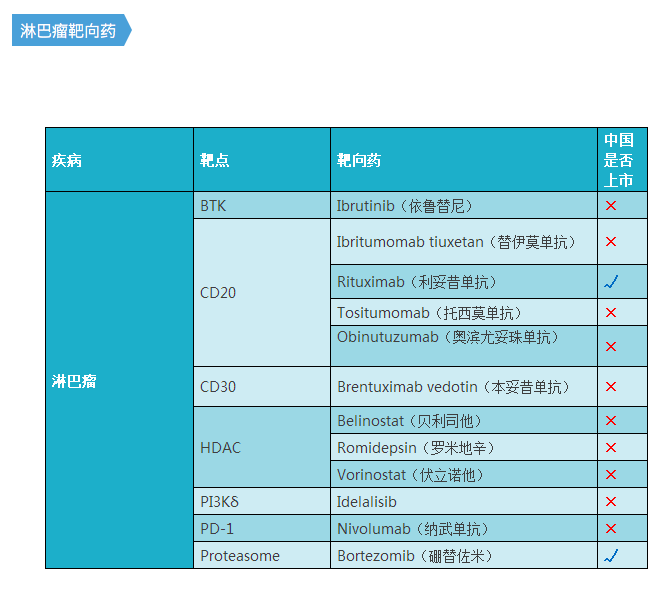Viewport: 655px width, 611px height.
Task: Click the Proteasome target cell
Action: point(262,556)
